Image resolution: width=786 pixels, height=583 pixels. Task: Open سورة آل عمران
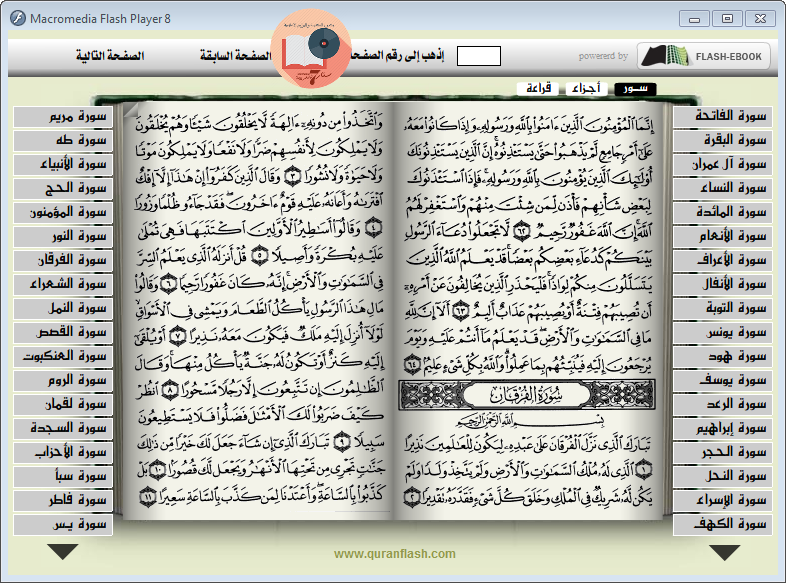[x=722, y=164]
